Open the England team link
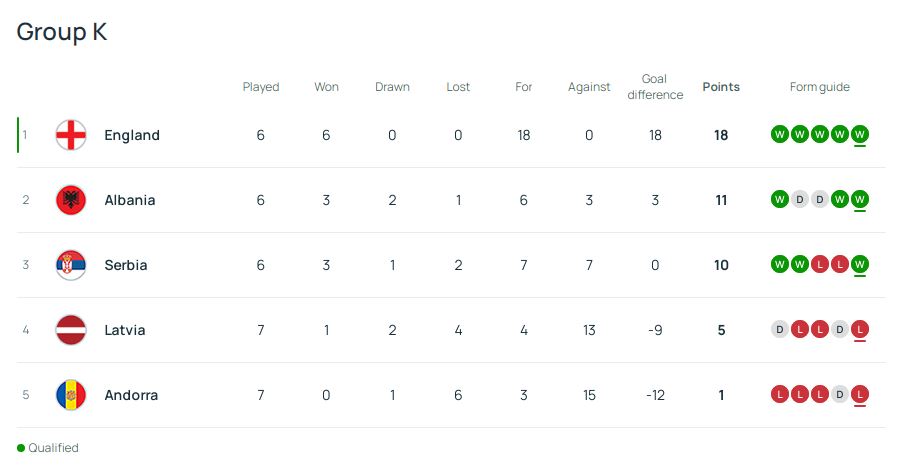 [132, 135]
